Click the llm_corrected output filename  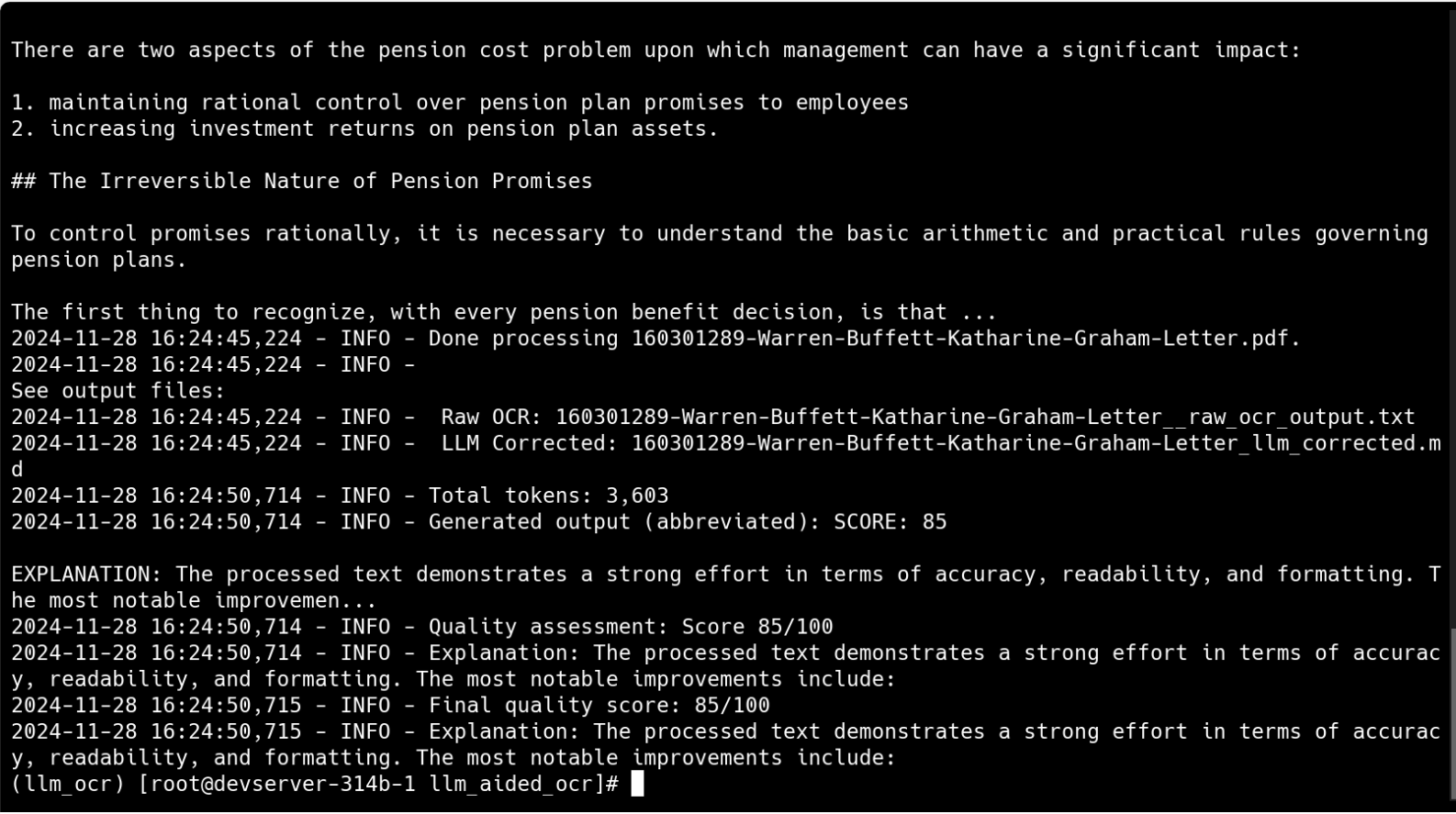tap(1036, 443)
